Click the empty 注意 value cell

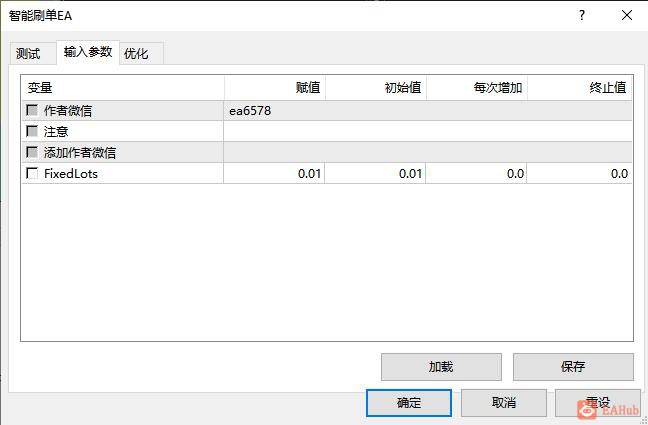[x=428, y=131]
